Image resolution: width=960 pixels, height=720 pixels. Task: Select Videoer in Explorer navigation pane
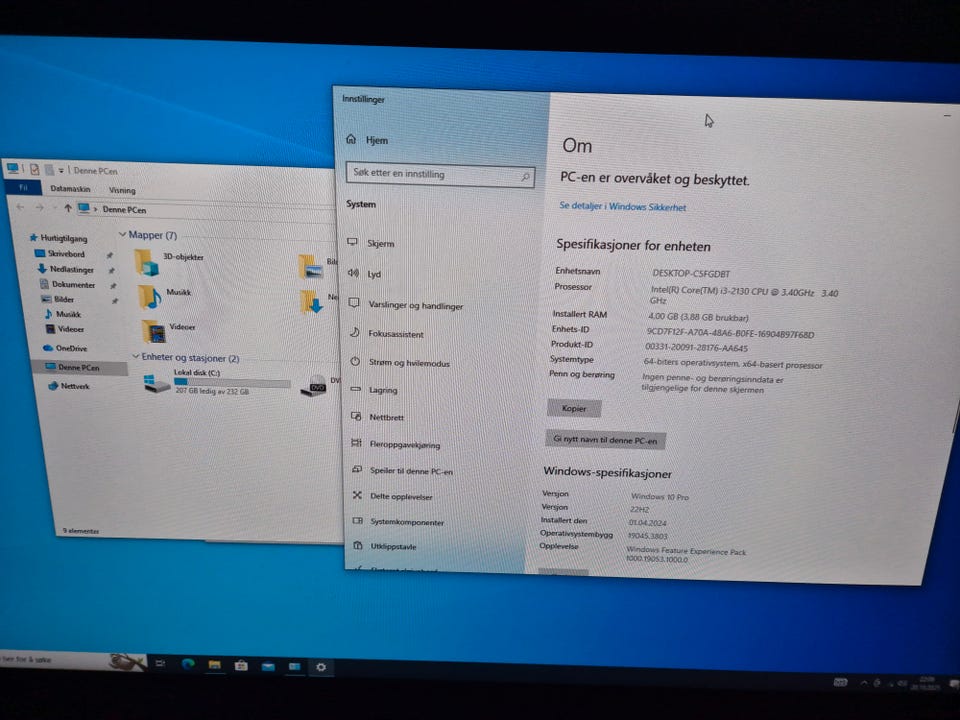pos(65,329)
